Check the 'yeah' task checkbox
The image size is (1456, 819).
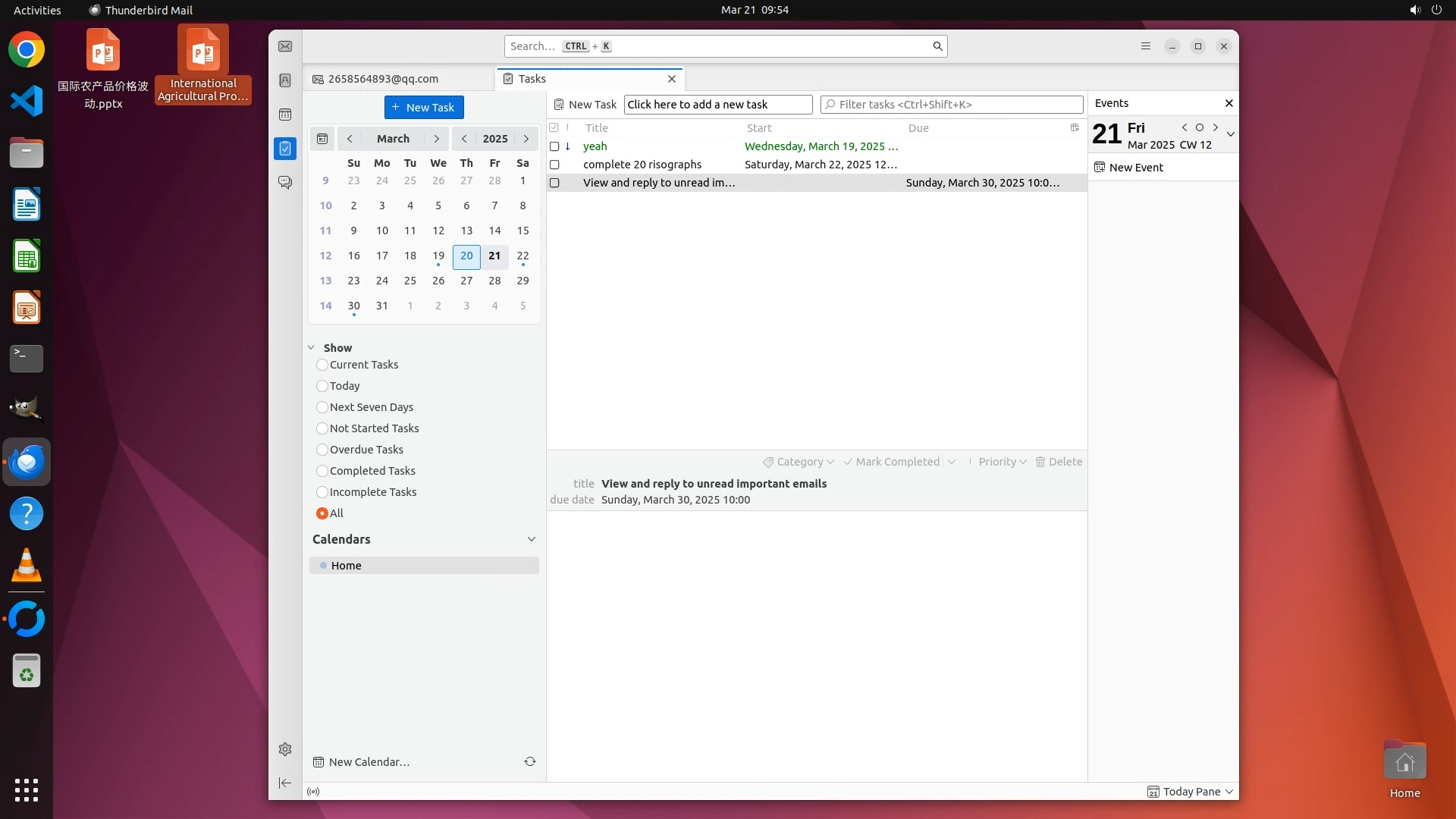tap(554, 146)
